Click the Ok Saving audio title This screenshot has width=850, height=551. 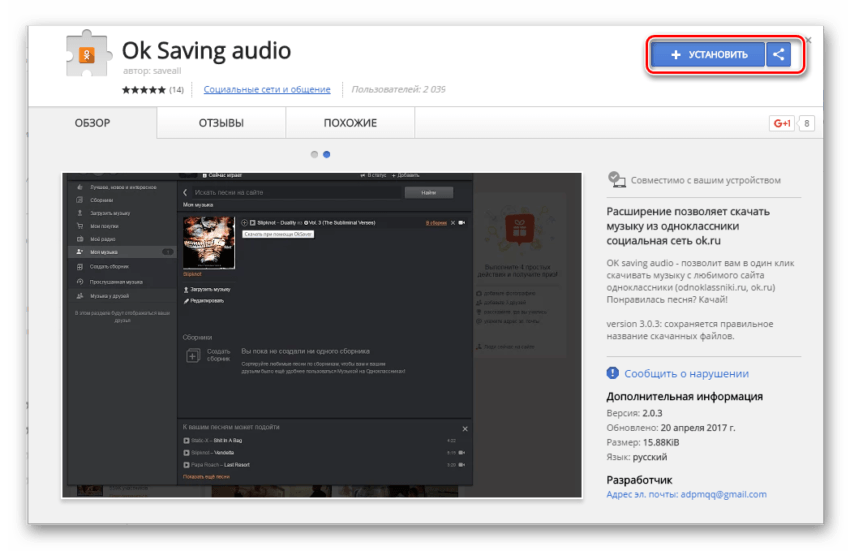(x=206, y=50)
